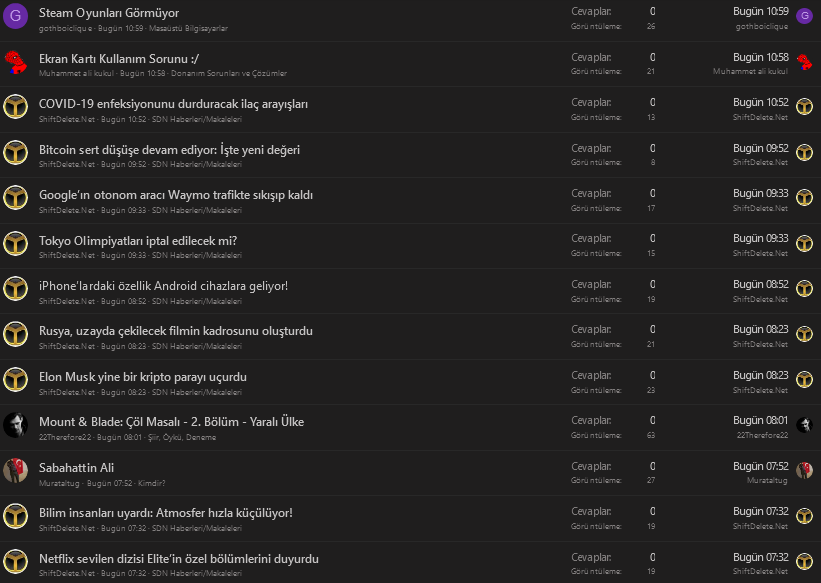Viewport: 821px width, 583px height.
Task: Click the purple G avatar beside the Steam Oyunları thread title
Action: click(x=15, y=17)
